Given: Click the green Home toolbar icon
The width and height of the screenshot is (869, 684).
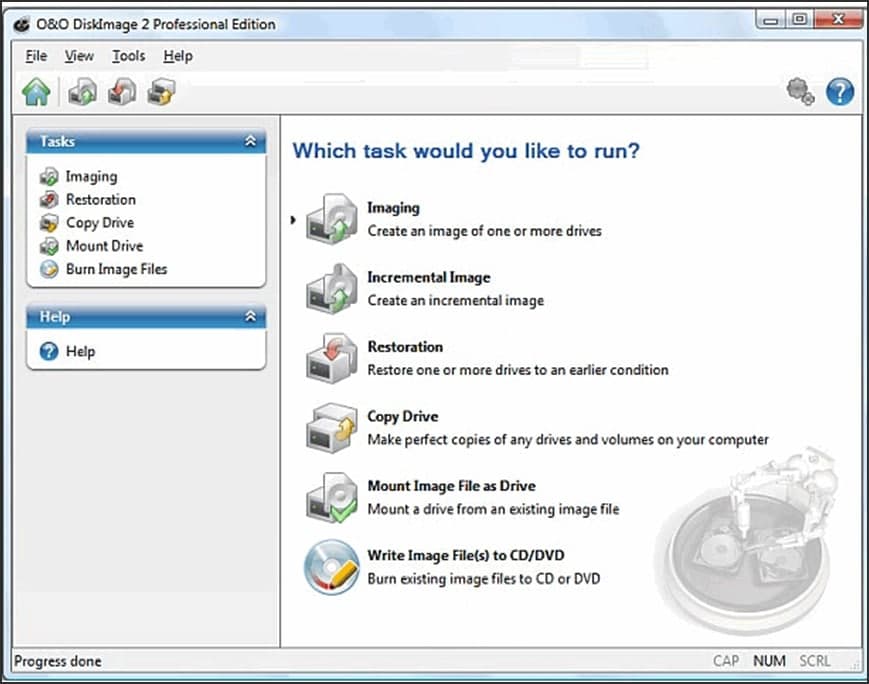Looking at the screenshot, I should tap(38, 92).
